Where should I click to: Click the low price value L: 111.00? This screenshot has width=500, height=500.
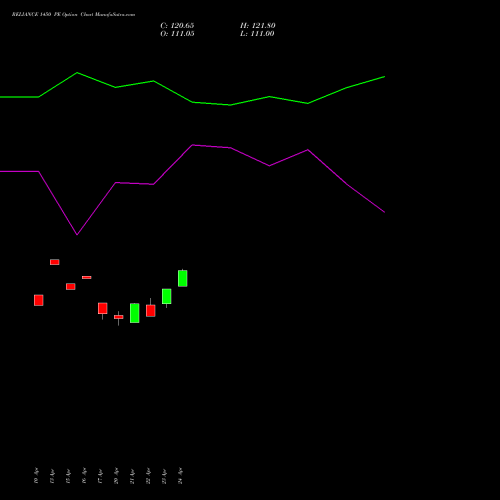(x=257, y=34)
